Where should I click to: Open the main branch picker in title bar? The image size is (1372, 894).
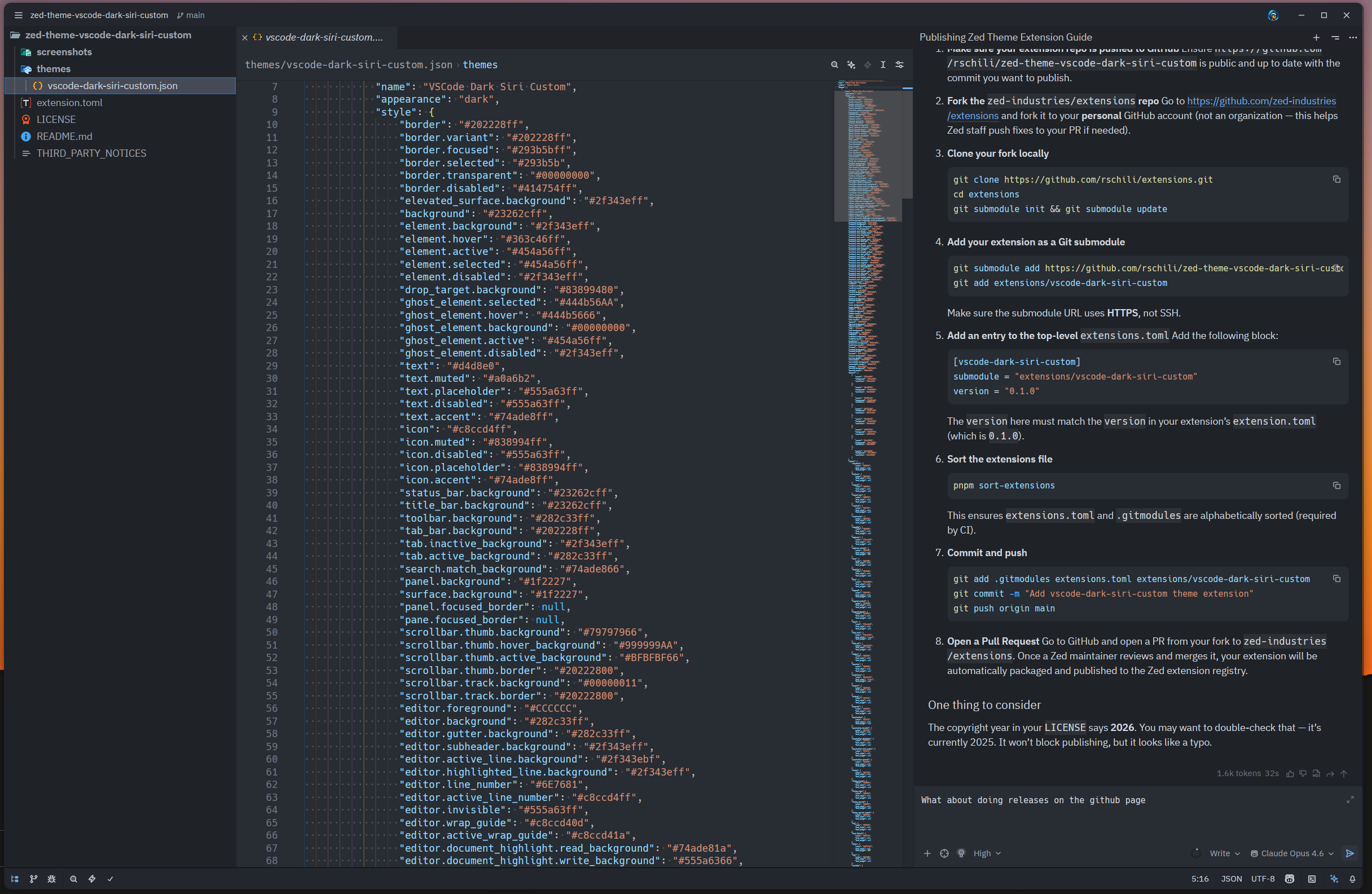click(x=191, y=15)
